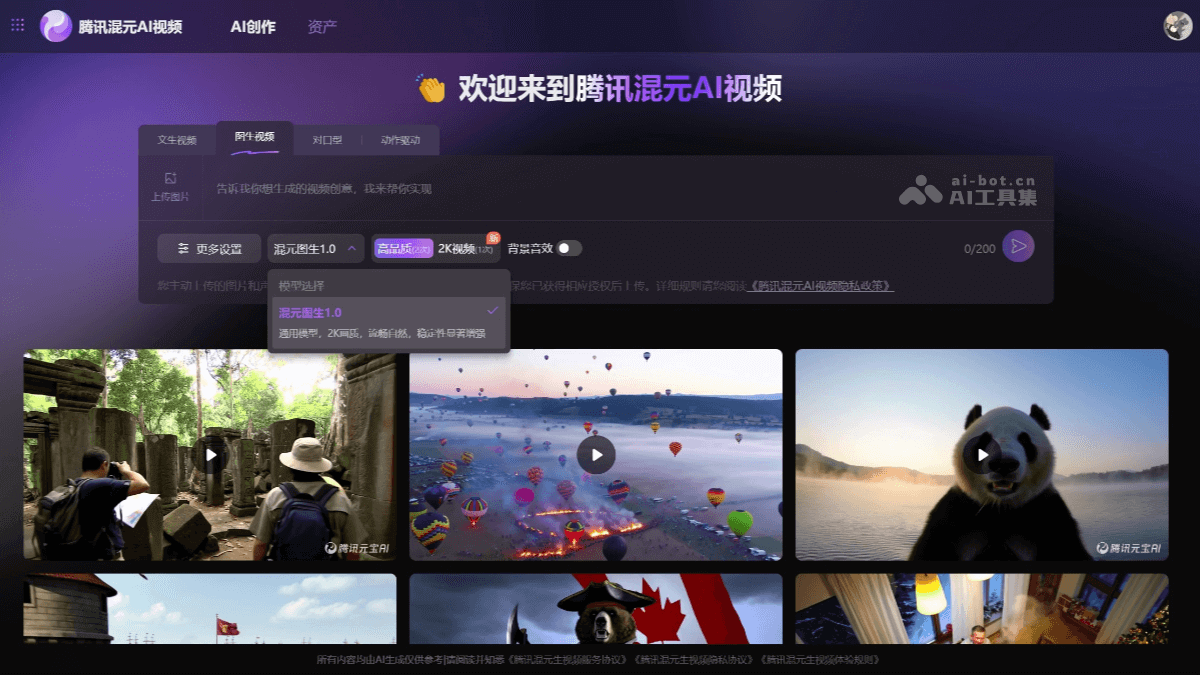The image size is (1200, 675).
Task: Toggle the 背景音效 switch on
Action: tap(568, 246)
